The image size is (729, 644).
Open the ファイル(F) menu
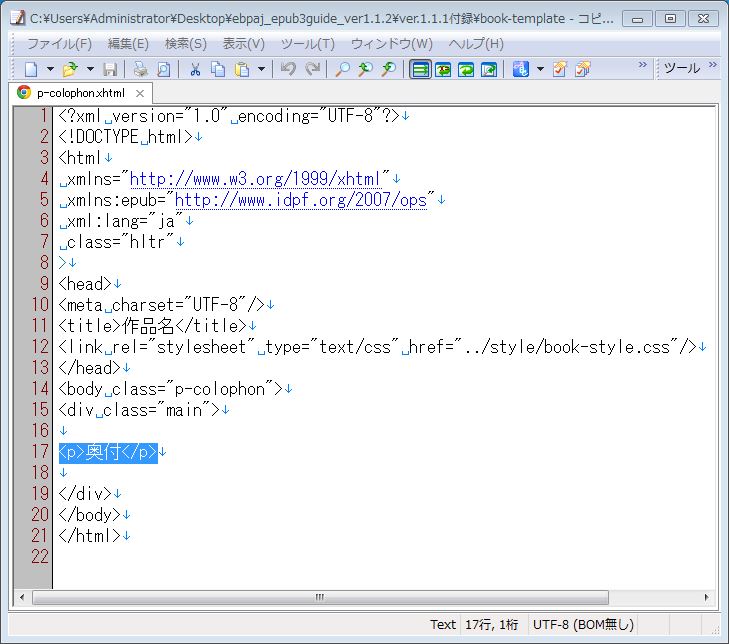(60, 44)
